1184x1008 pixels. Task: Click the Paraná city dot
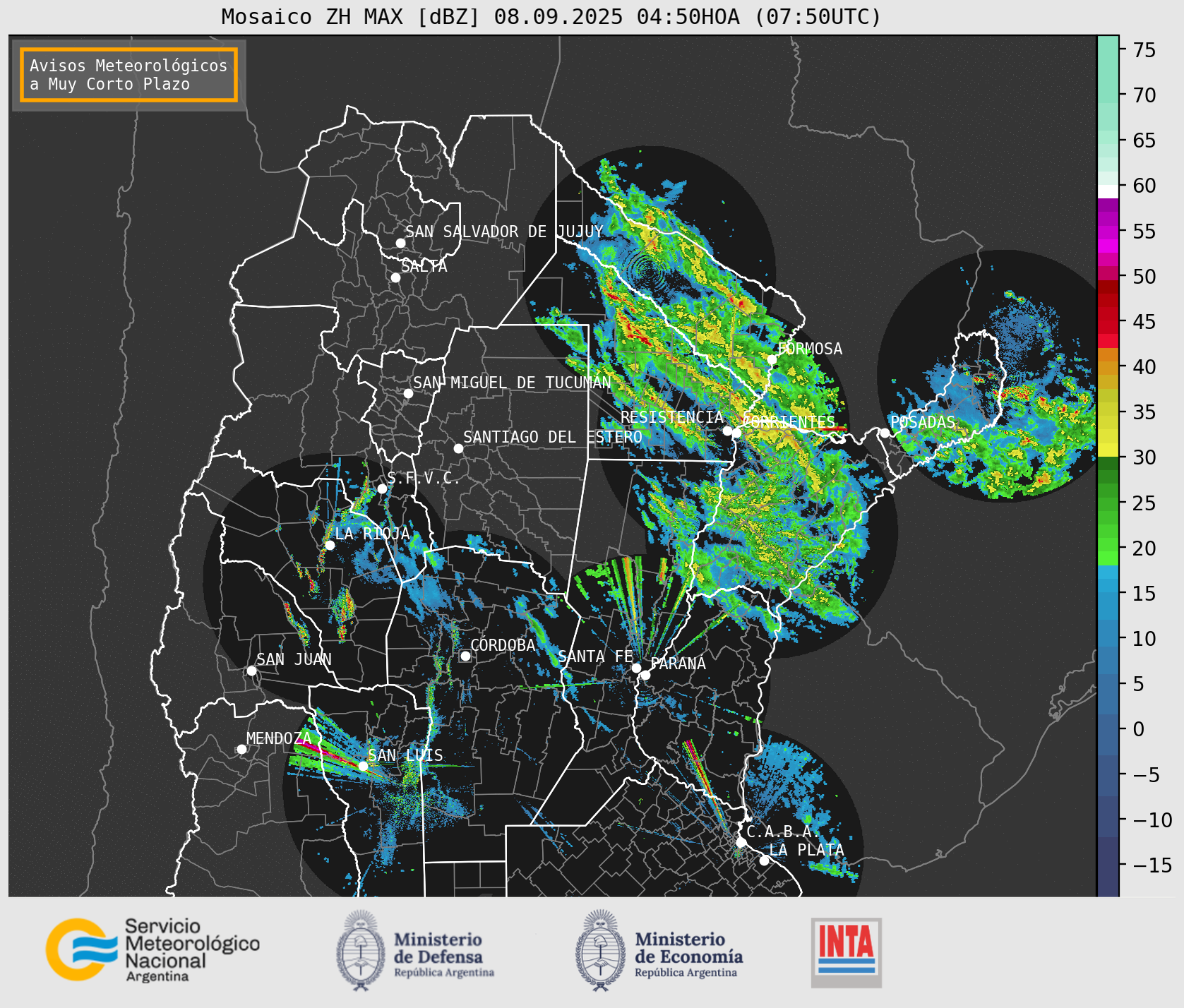(645, 676)
